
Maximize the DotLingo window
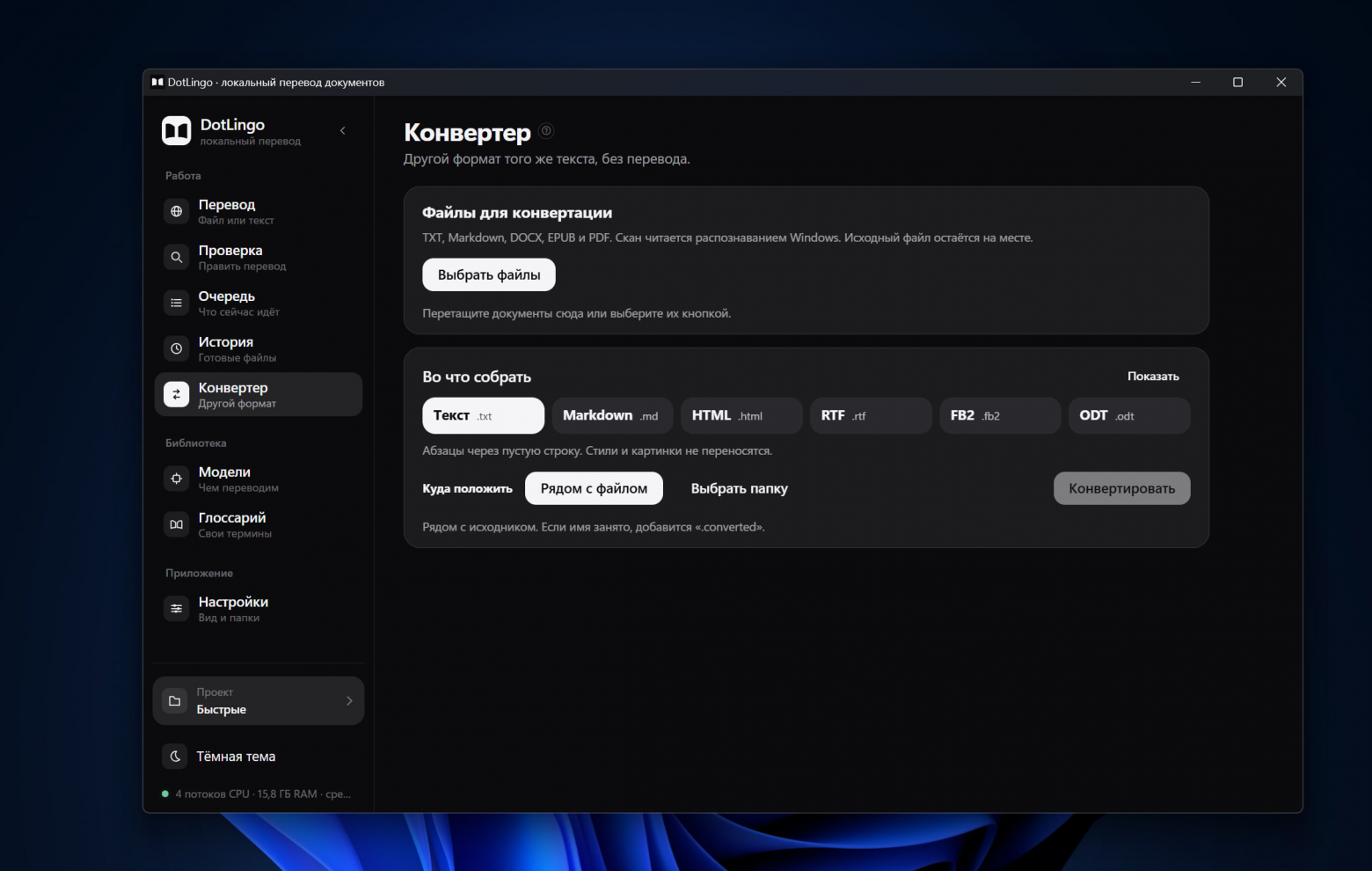tap(1237, 82)
